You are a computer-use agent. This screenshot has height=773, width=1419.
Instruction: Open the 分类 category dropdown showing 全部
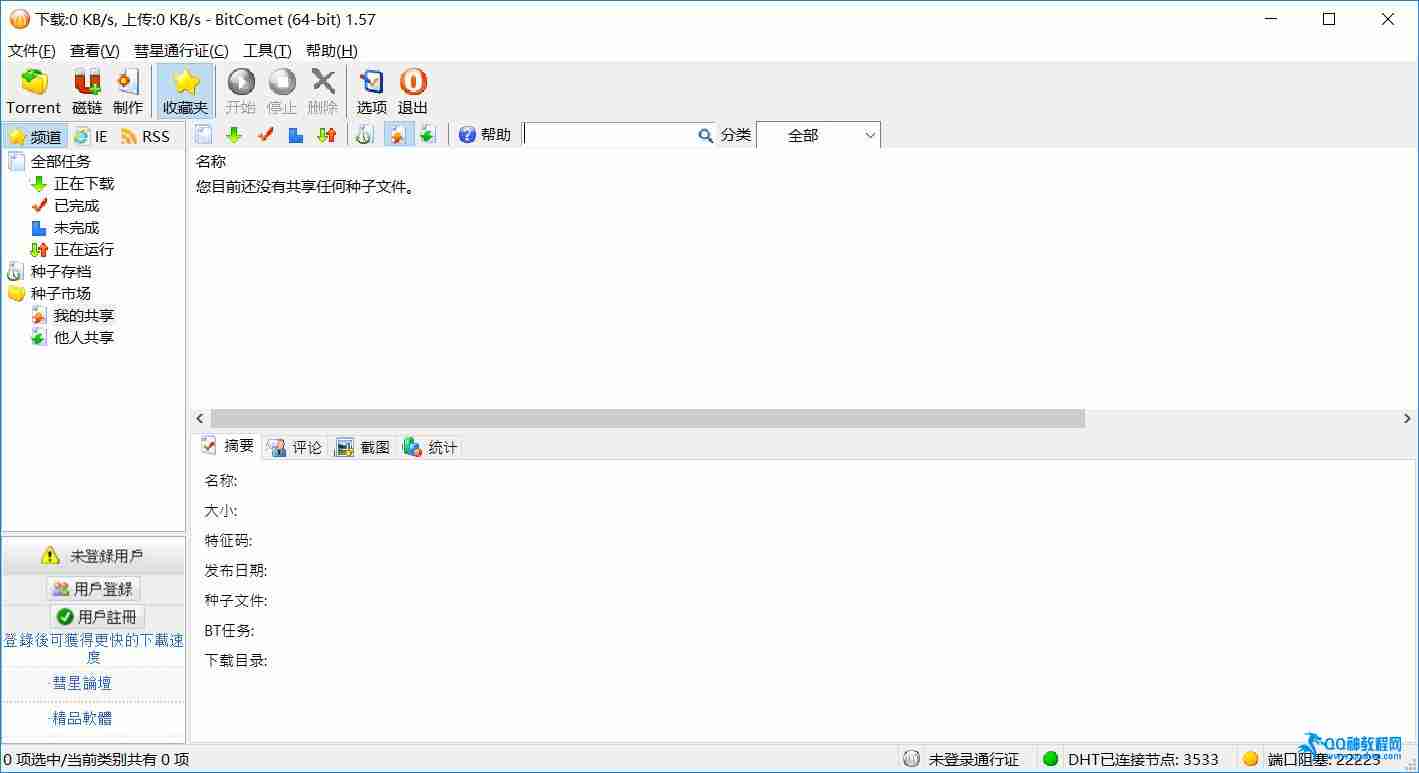[x=818, y=135]
